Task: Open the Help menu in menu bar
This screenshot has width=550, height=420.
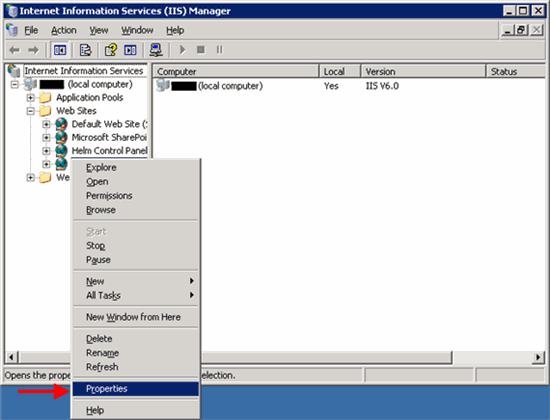Action: [175, 31]
